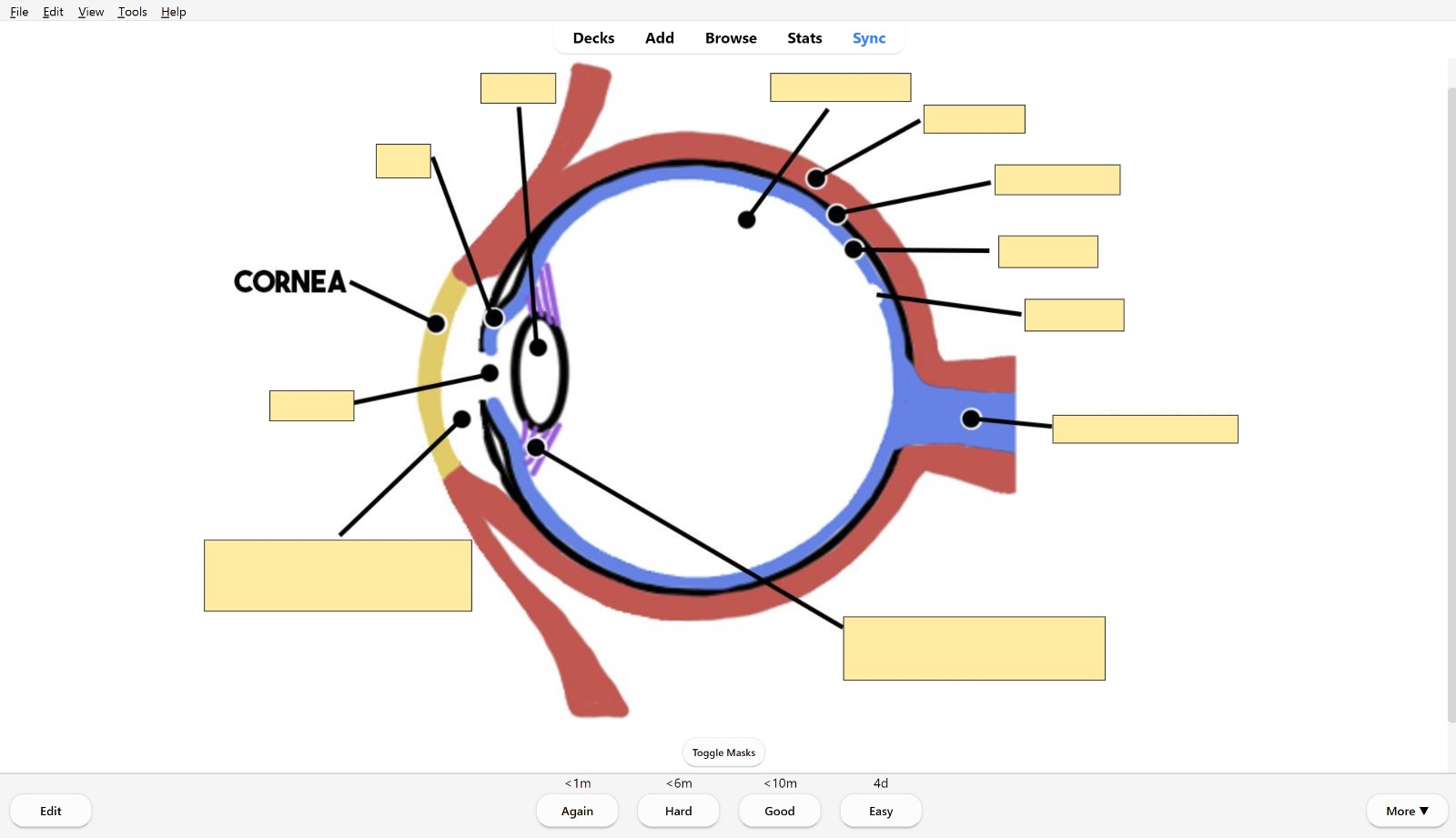
Task: Rate the card as Good
Action: pyautogui.click(x=779, y=811)
